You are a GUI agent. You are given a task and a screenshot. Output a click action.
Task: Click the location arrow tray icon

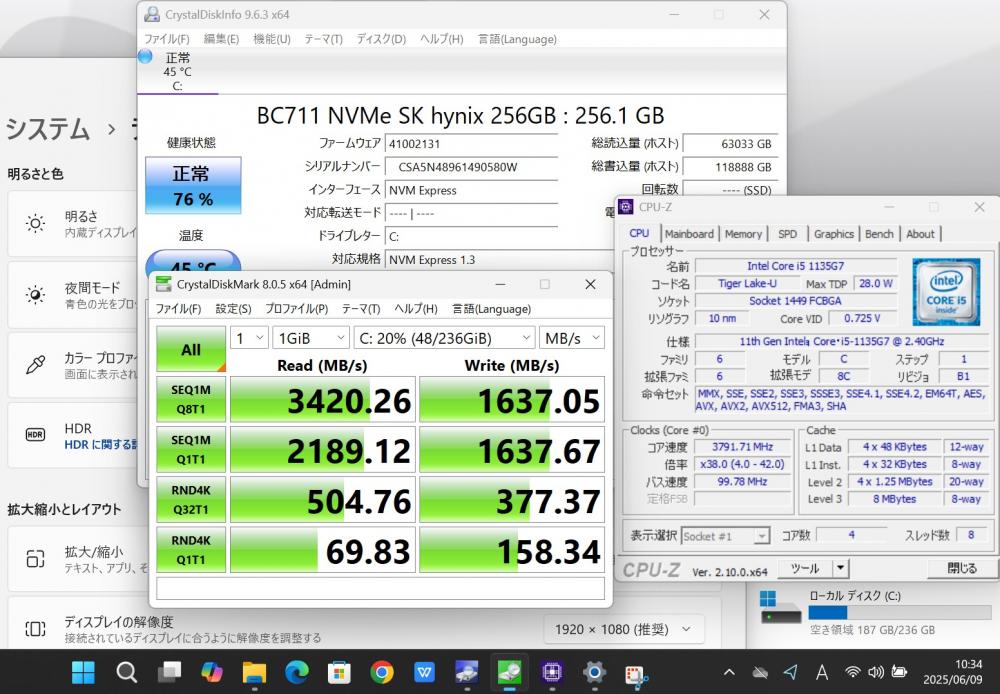791,672
